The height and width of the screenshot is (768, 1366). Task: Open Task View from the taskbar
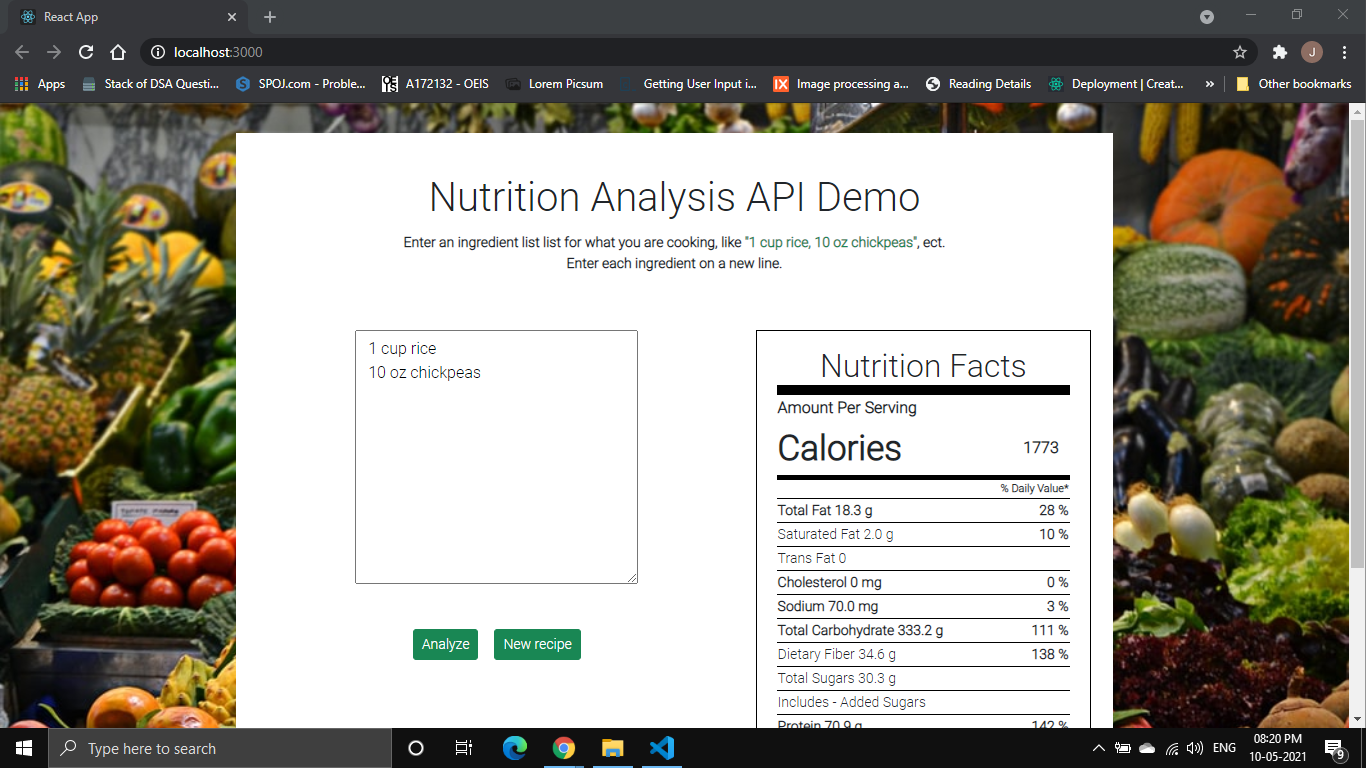click(x=463, y=747)
